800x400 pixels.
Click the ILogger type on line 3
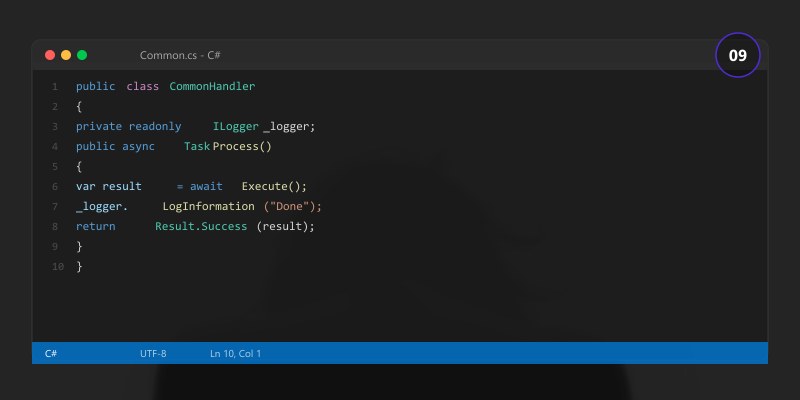235,126
